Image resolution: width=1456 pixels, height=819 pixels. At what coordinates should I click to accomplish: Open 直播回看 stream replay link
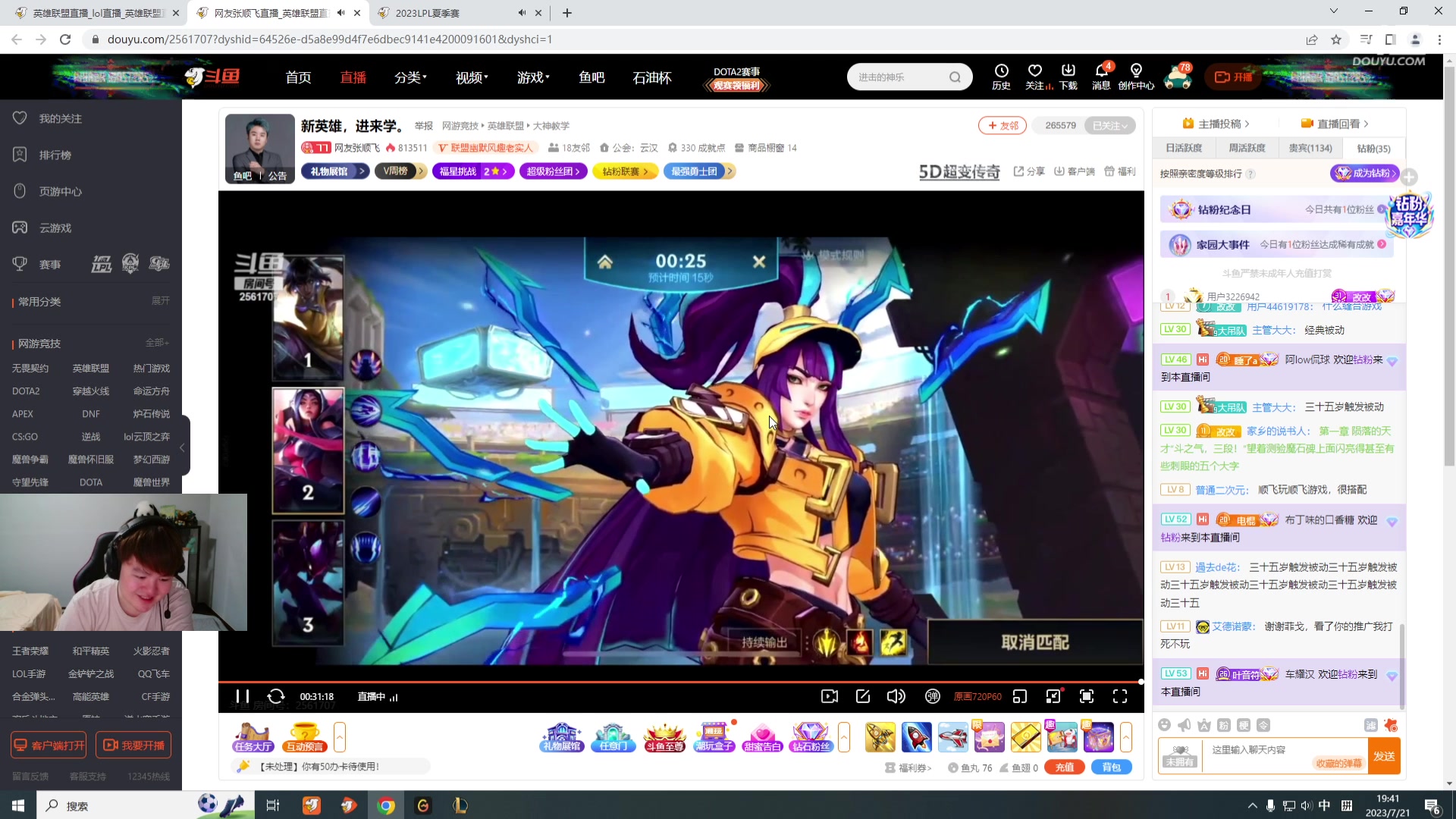(1335, 124)
